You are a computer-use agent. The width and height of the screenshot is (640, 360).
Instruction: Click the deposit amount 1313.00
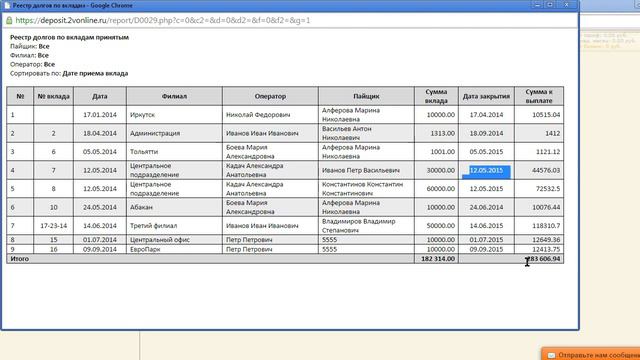pos(442,133)
